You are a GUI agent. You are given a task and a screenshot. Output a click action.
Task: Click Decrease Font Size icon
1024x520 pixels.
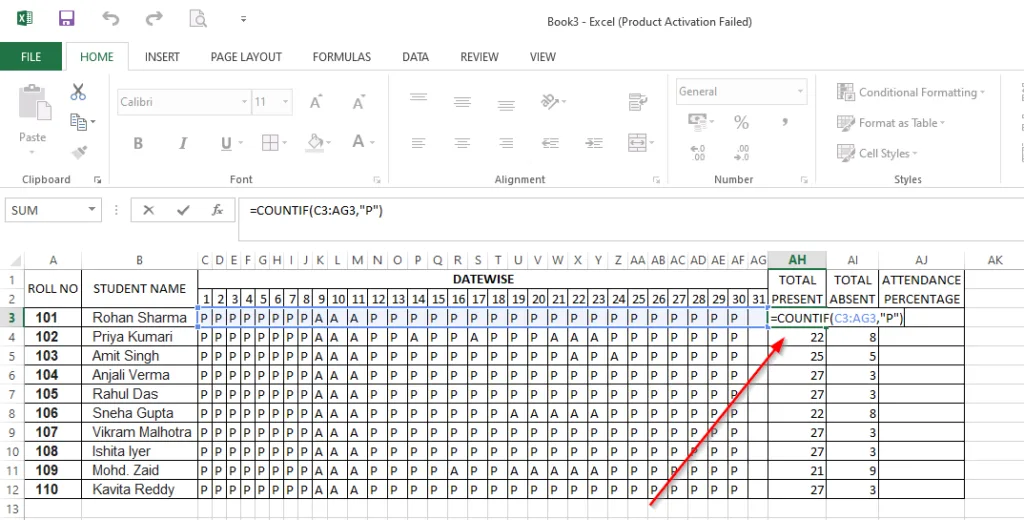tap(359, 102)
